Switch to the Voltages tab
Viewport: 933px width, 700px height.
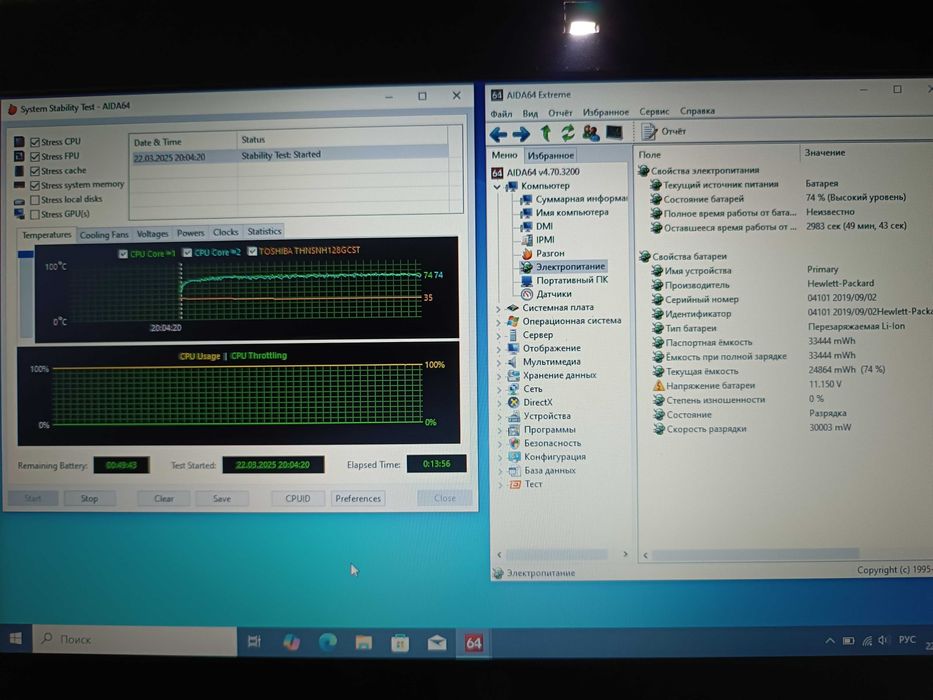point(152,234)
